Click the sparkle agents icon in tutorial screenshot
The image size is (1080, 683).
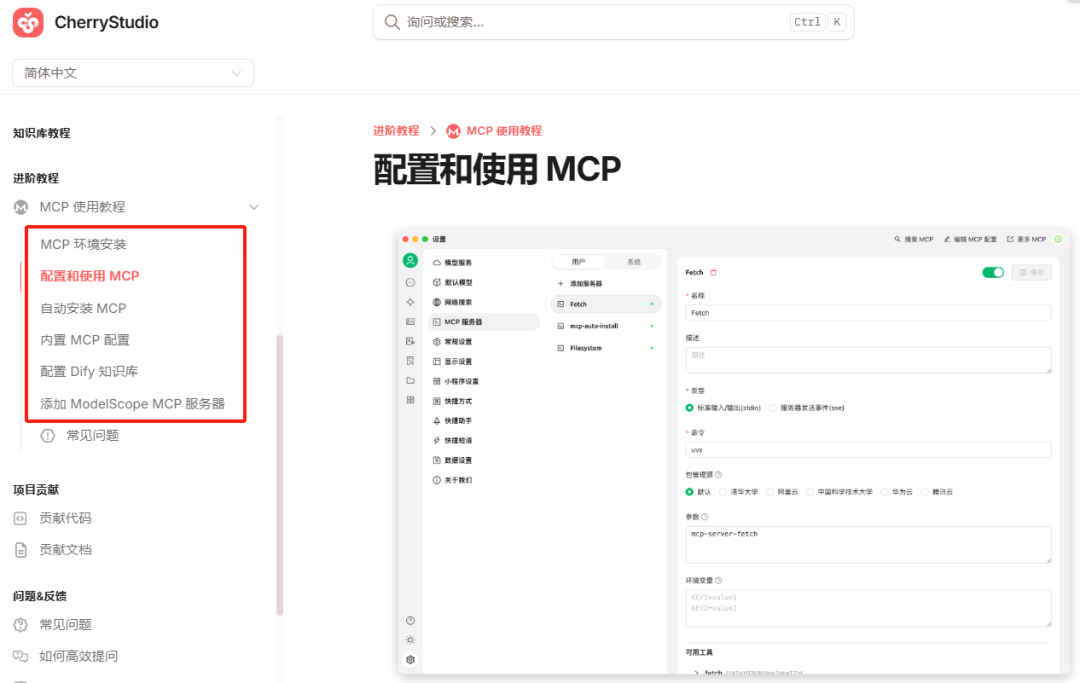coord(411,302)
